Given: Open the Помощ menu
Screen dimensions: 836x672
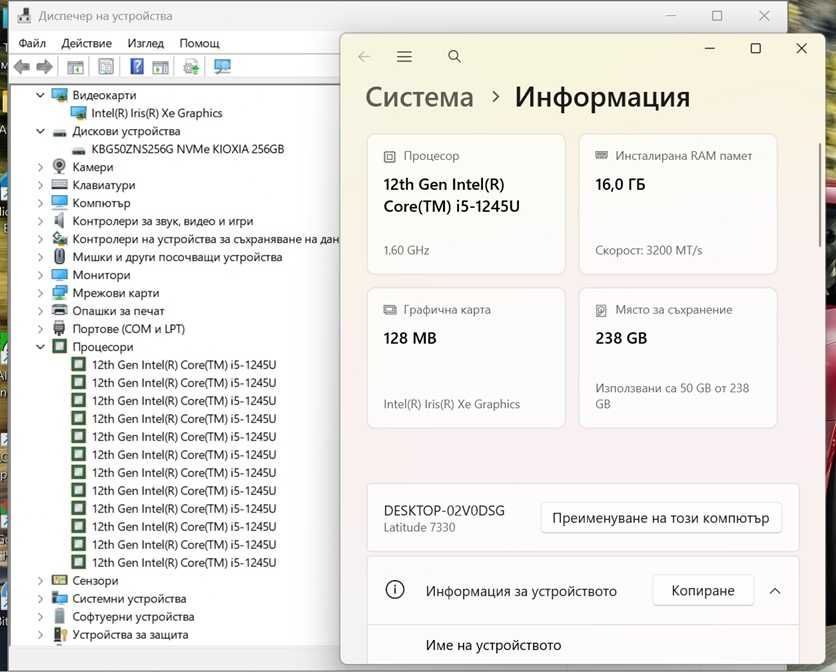Looking at the screenshot, I should click(x=199, y=43).
